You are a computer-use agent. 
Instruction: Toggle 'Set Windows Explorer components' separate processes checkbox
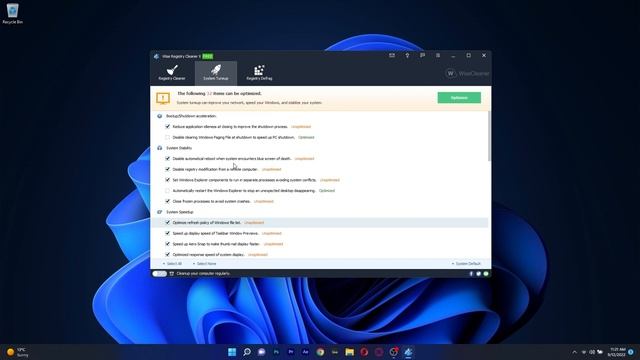[167, 180]
